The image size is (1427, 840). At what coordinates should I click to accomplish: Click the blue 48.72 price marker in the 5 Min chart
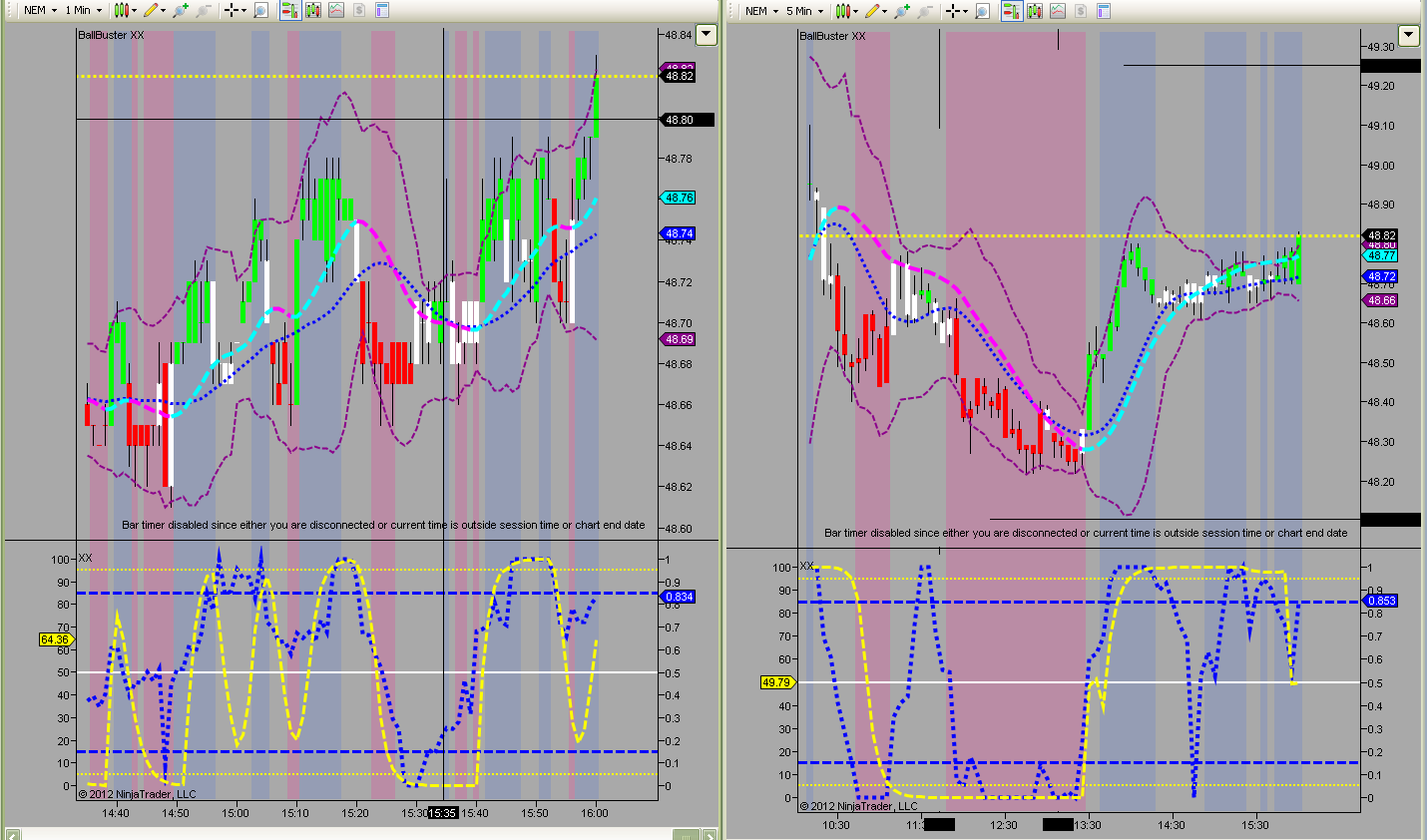[1382, 276]
